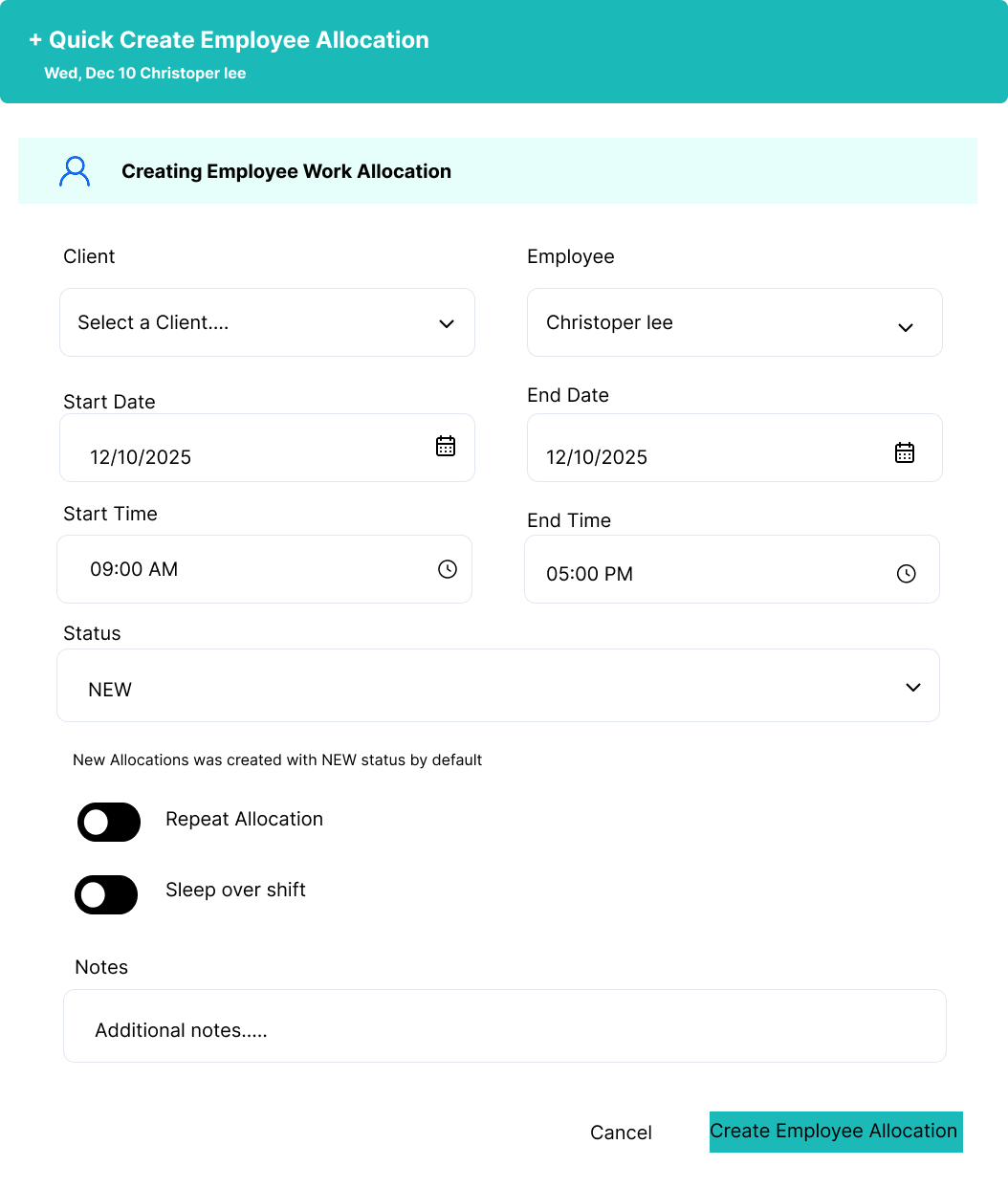Click the Cancel button
Image resolution: width=1008 pixels, height=1188 pixels.
click(x=622, y=1133)
